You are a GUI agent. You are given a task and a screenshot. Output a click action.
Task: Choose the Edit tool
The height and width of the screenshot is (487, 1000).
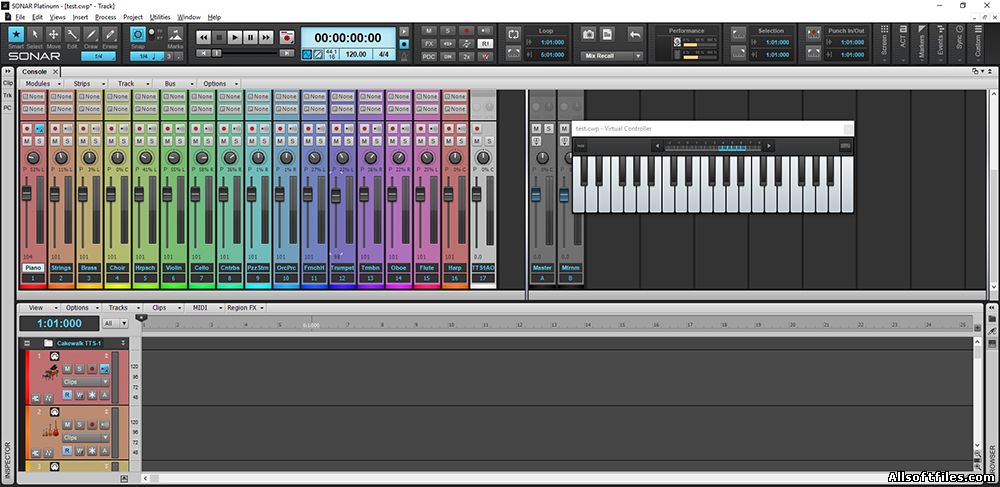(x=73, y=34)
